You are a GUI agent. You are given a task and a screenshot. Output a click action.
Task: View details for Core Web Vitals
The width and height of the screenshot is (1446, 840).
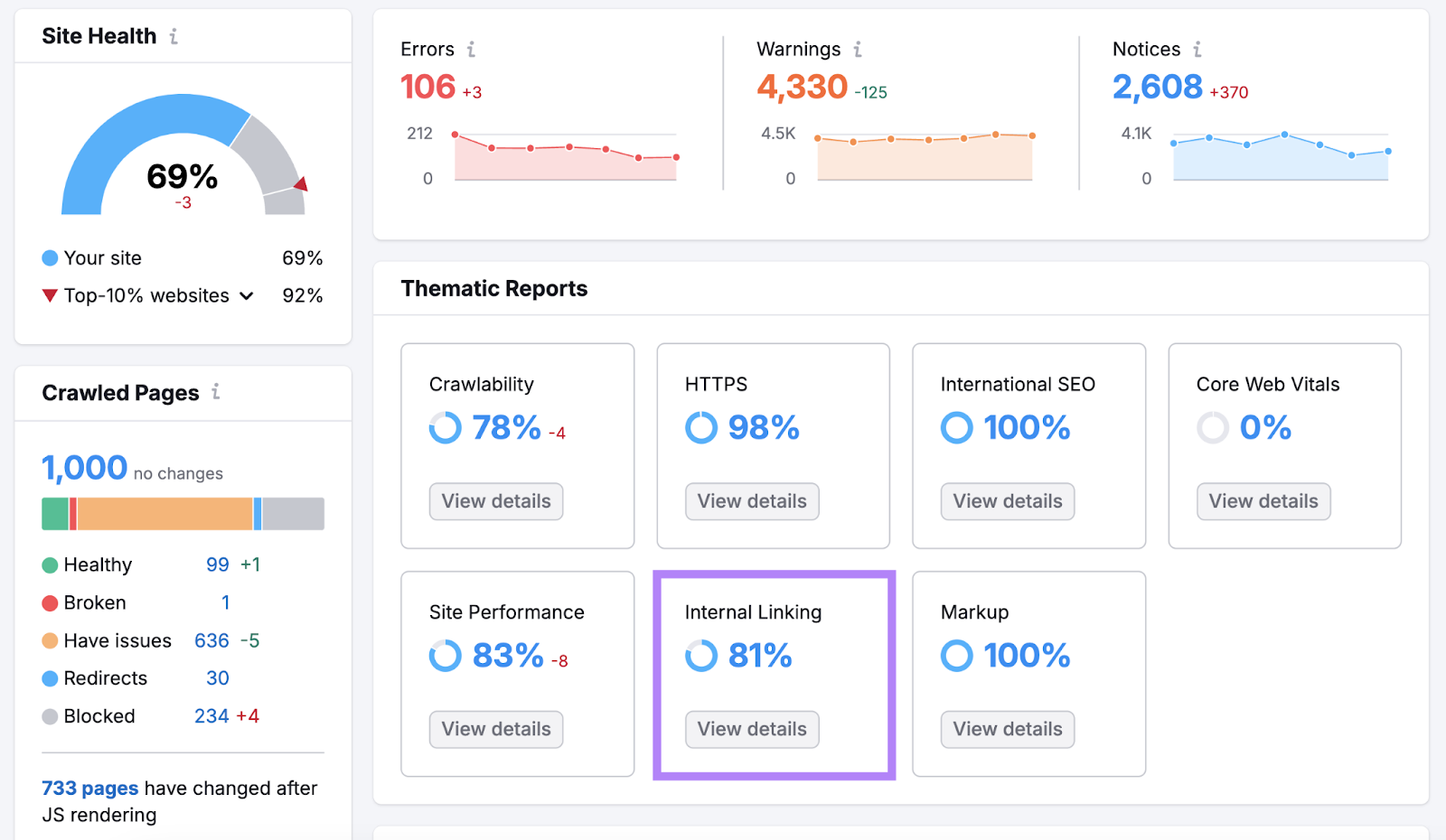coord(1263,501)
